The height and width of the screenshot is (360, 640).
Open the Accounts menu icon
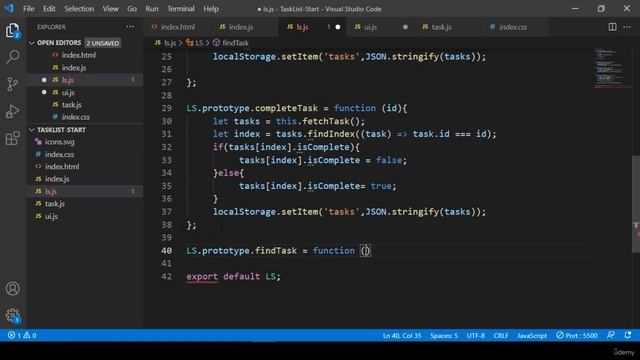[x=13, y=289]
